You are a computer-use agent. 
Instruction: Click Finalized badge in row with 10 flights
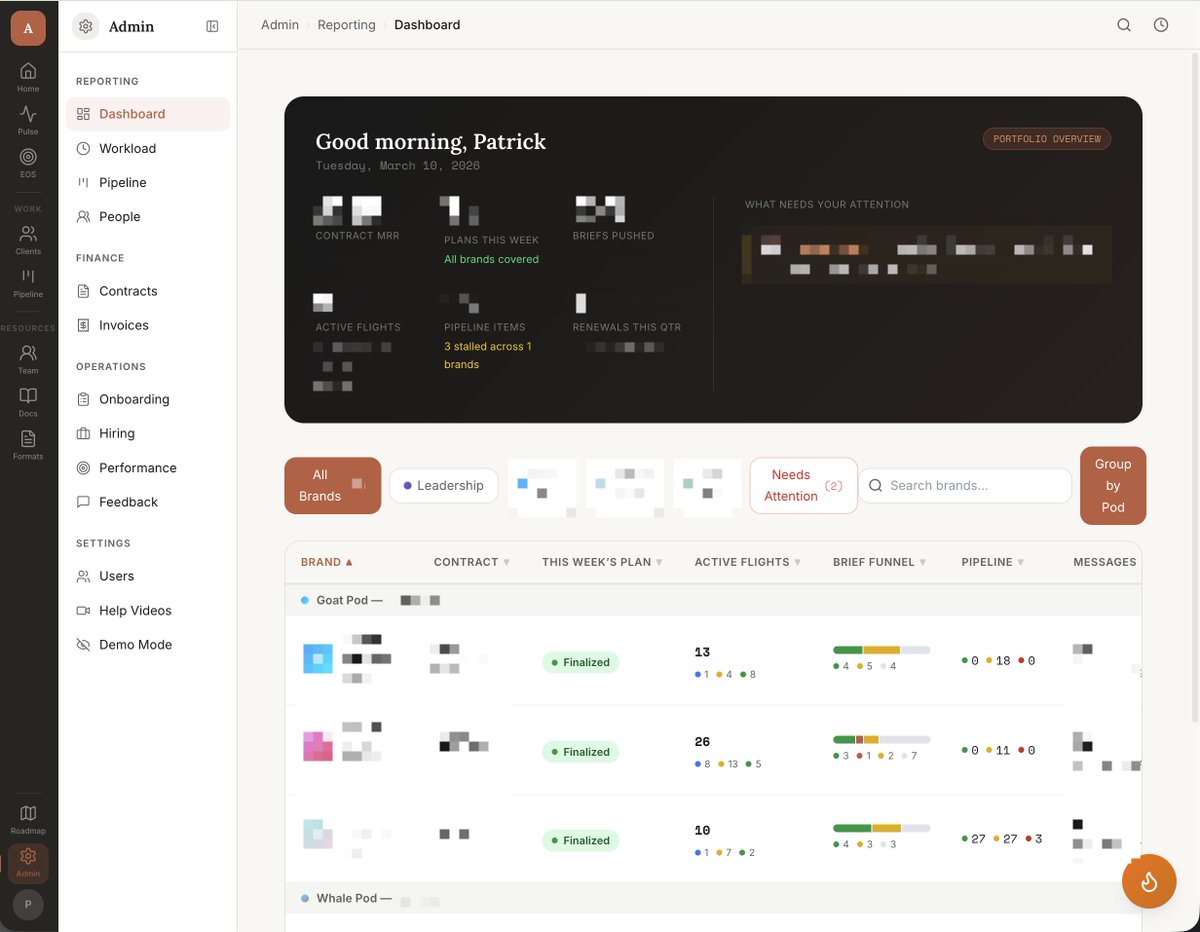click(x=581, y=840)
